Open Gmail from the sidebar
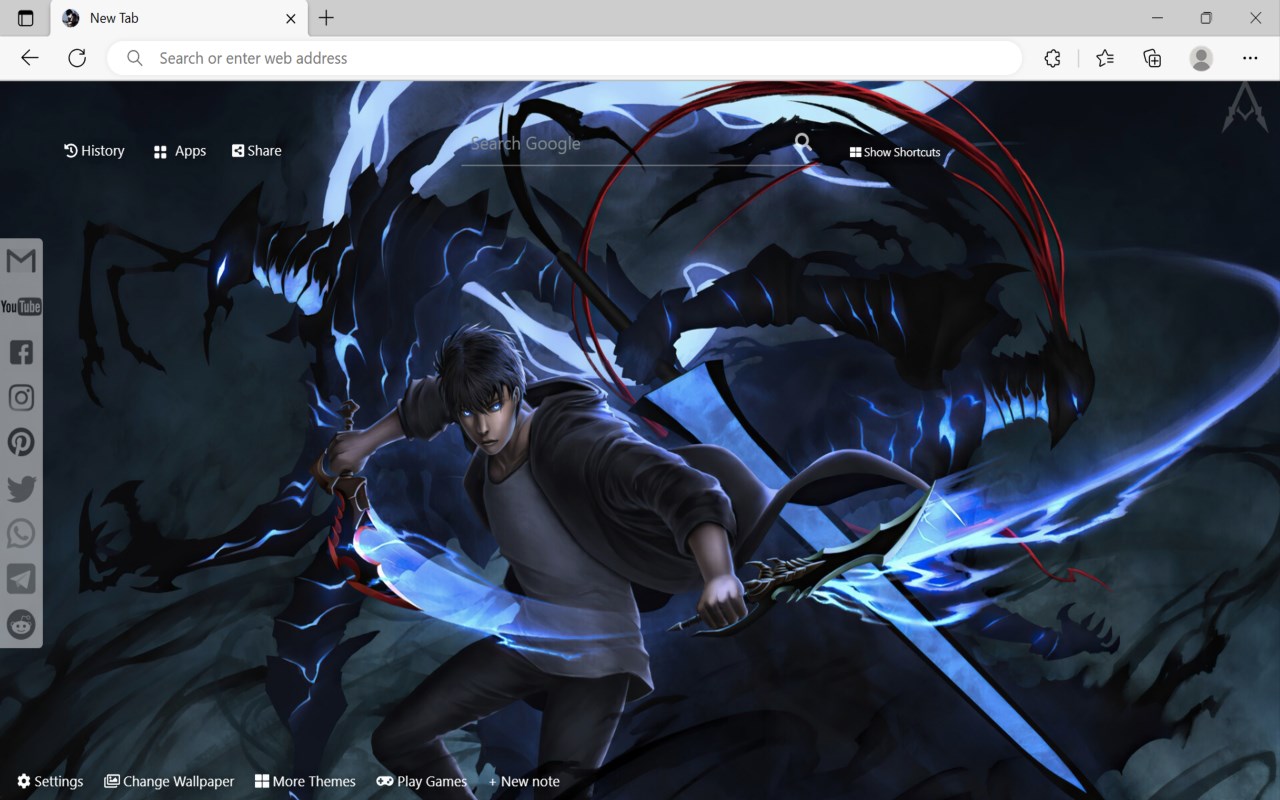Image resolution: width=1280 pixels, height=800 pixels. click(x=21, y=261)
